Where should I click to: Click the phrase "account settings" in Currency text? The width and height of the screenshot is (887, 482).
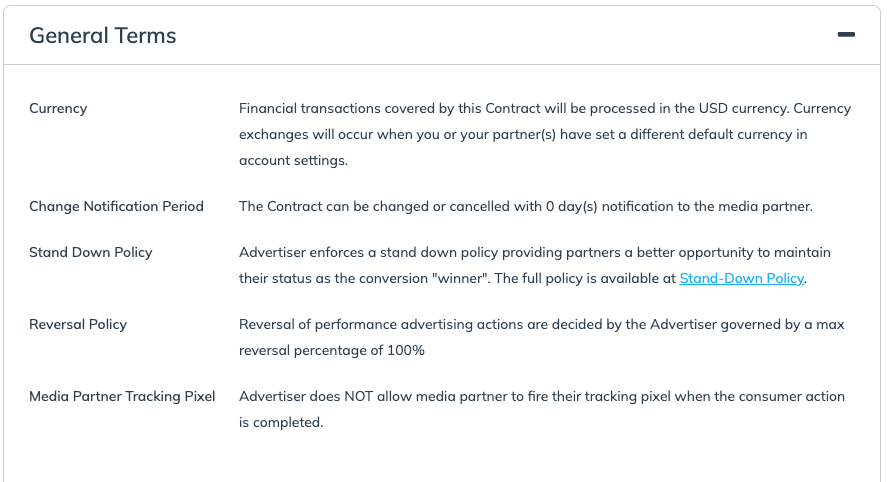coord(292,160)
